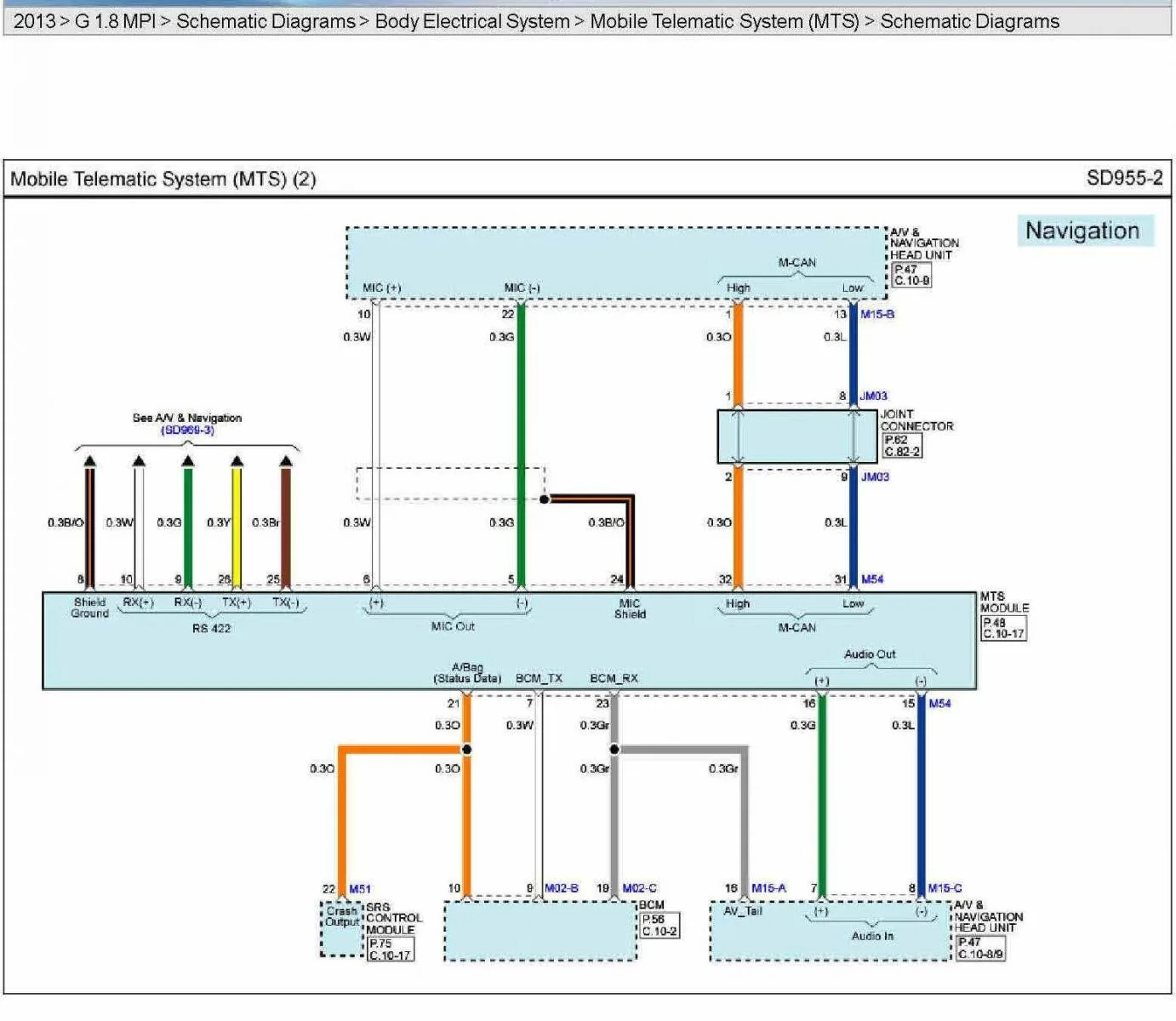1176x1021 pixels.
Task: Click the 'TX(+)' terminal label
Action: pyautogui.click(x=237, y=602)
